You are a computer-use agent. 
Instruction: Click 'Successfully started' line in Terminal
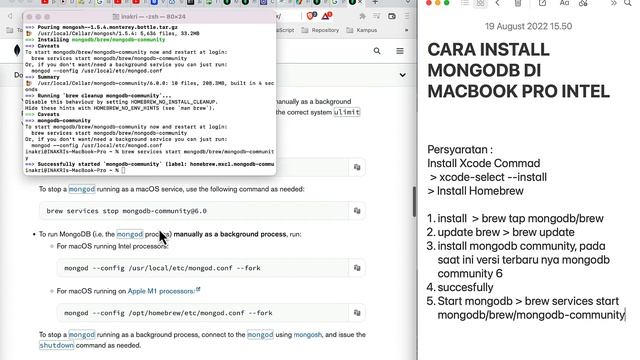click(x=149, y=164)
